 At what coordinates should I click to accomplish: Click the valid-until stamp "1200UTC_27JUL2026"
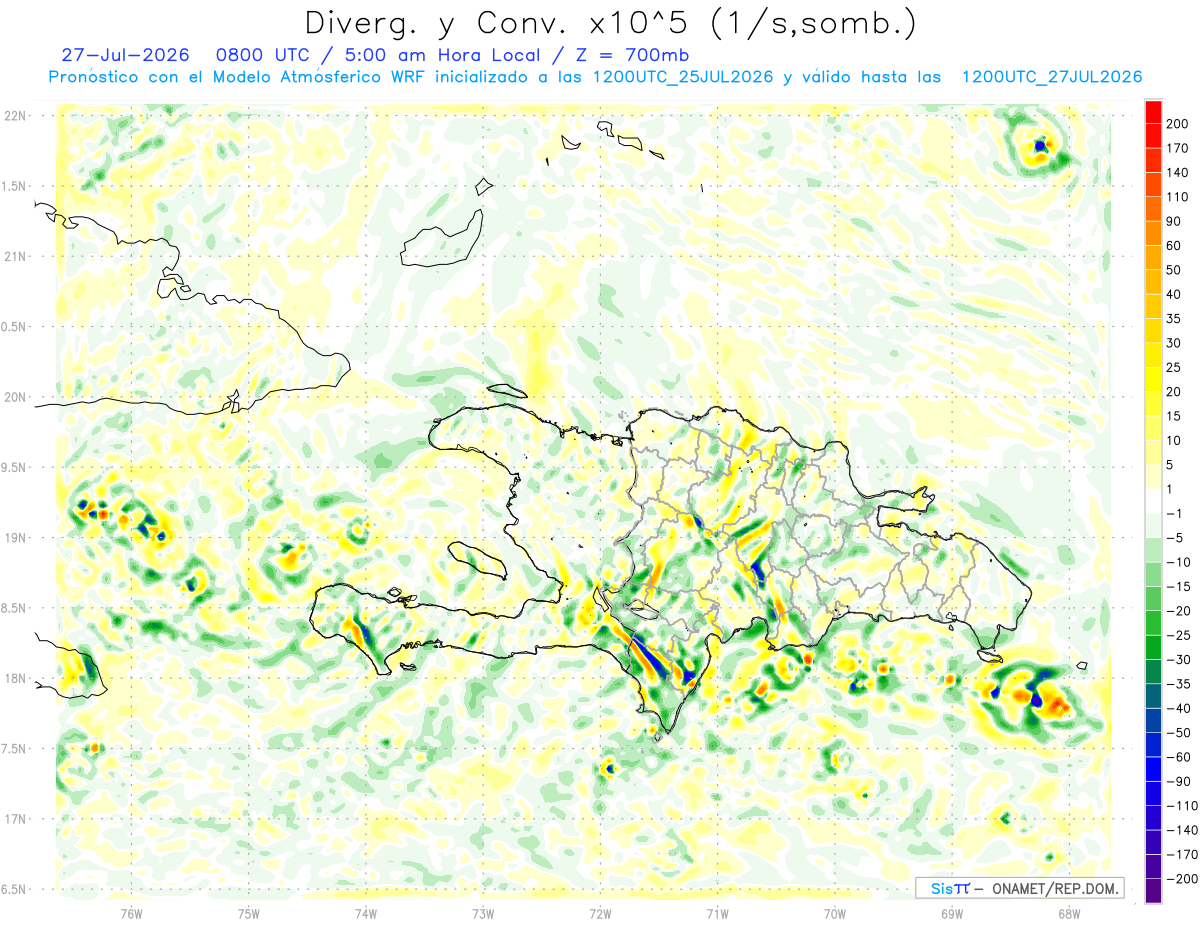[1051, 77]
